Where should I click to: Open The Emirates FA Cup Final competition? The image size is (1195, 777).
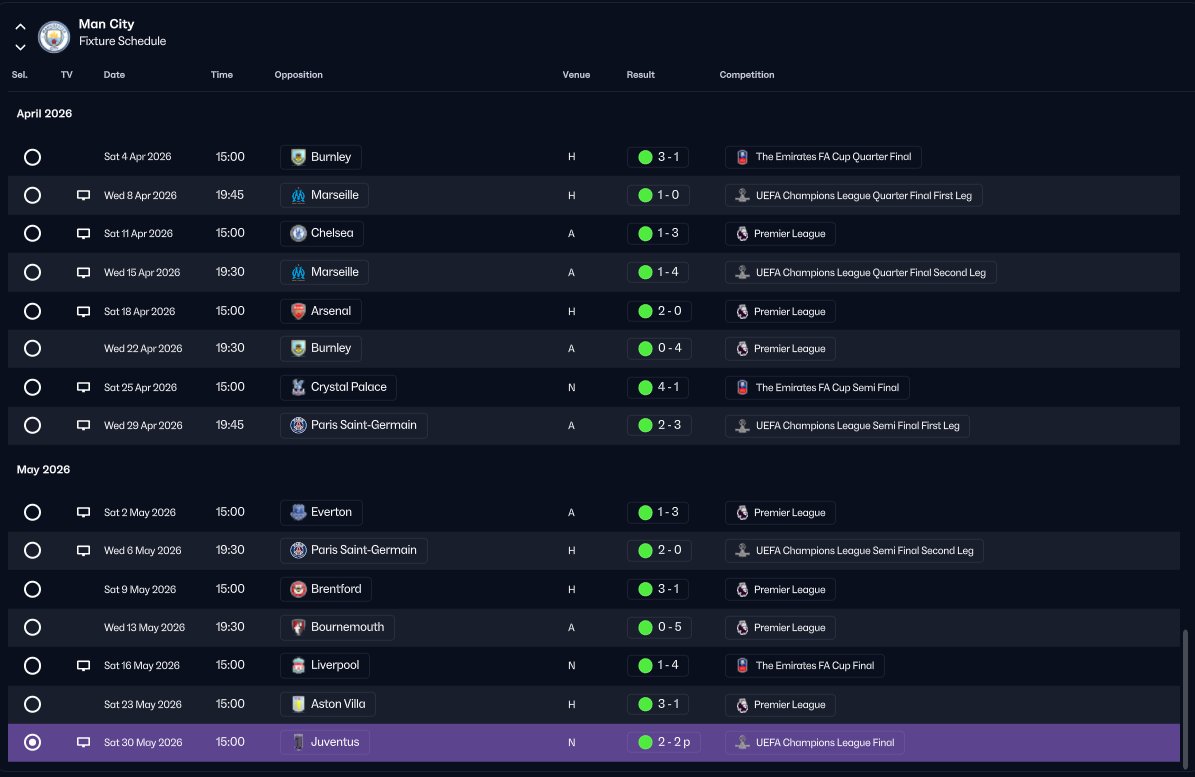805,666
